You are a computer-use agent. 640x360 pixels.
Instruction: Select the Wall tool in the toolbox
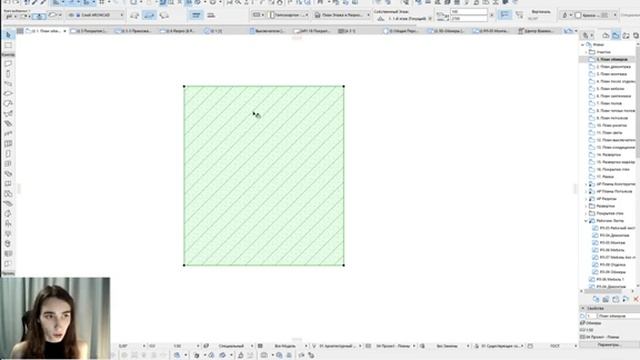[x=8, y=64]
